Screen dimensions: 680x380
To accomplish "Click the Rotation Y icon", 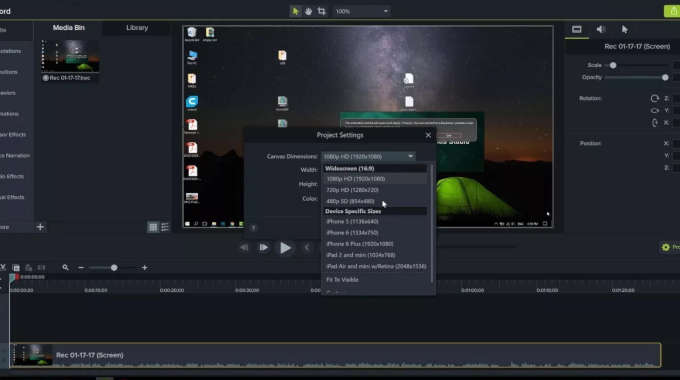I will 654,111.
